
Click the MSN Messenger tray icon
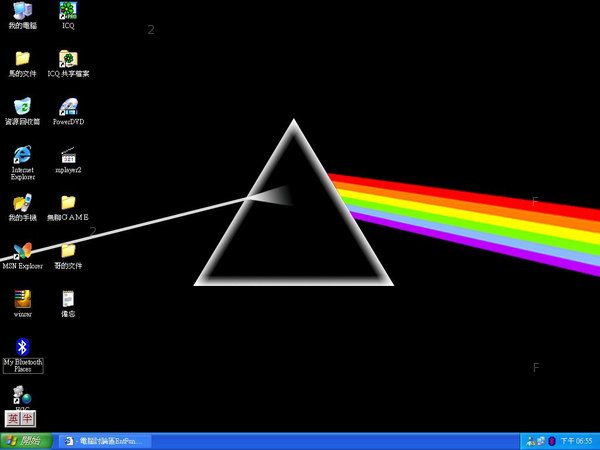[531, 441]
